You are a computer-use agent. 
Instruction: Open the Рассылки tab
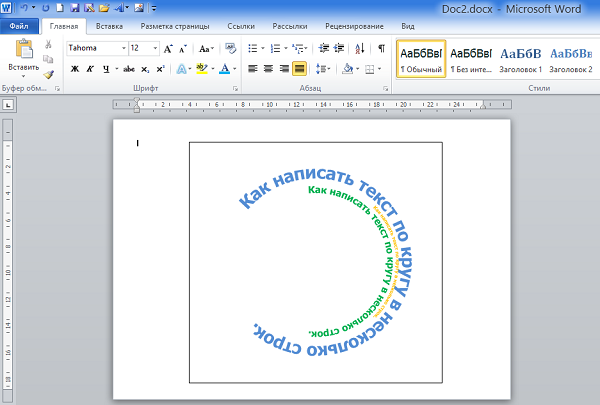point(290,26)
